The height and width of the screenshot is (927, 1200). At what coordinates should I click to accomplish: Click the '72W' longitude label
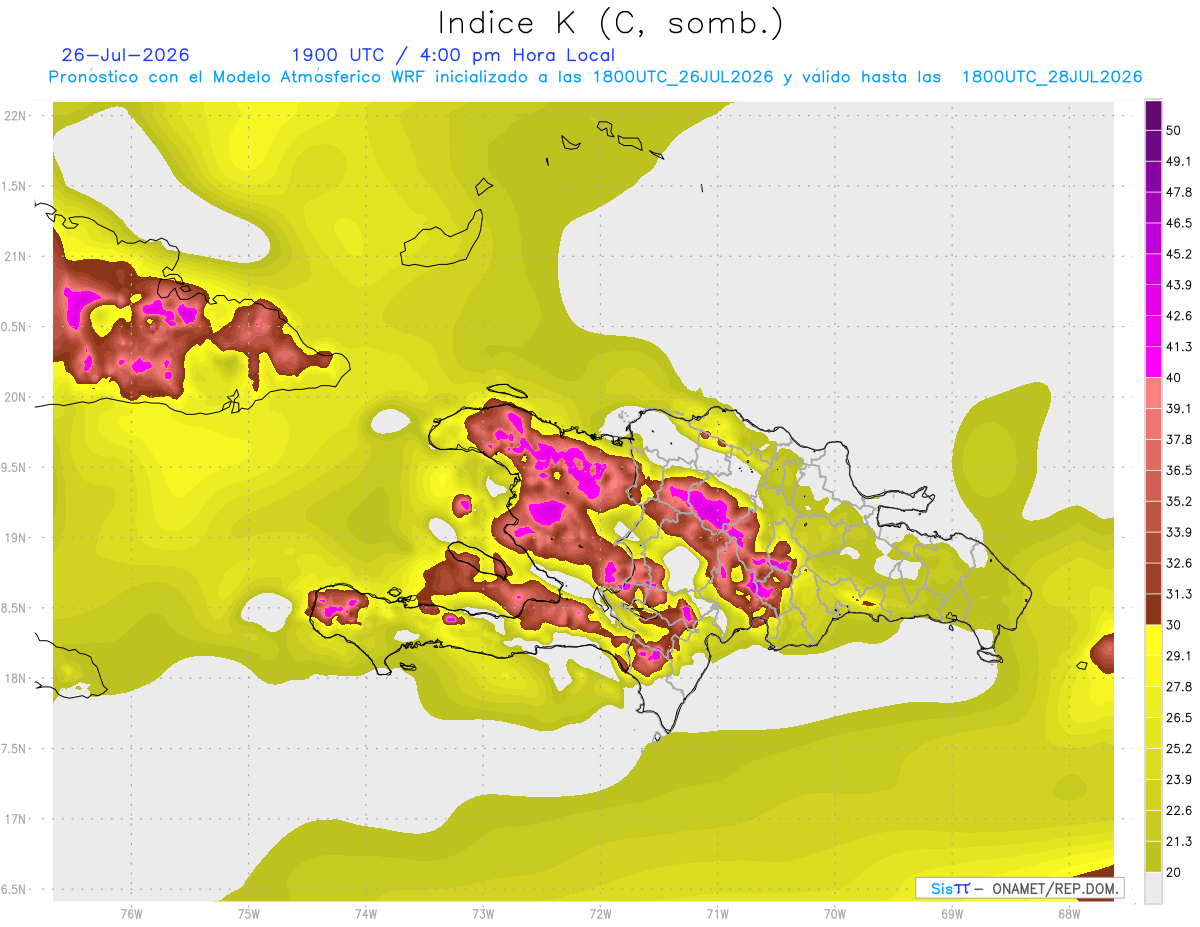point(600,914)
